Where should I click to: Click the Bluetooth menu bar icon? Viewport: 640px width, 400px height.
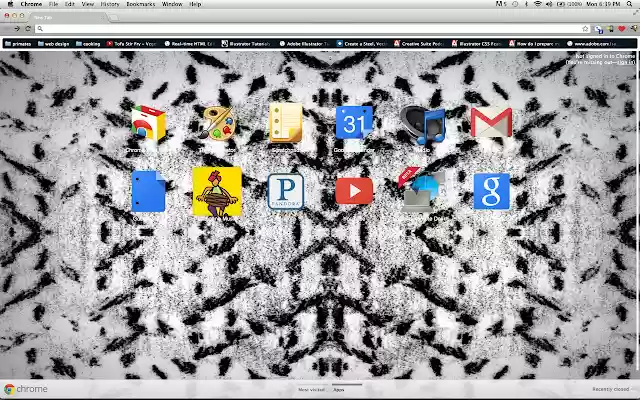[527, 4]
